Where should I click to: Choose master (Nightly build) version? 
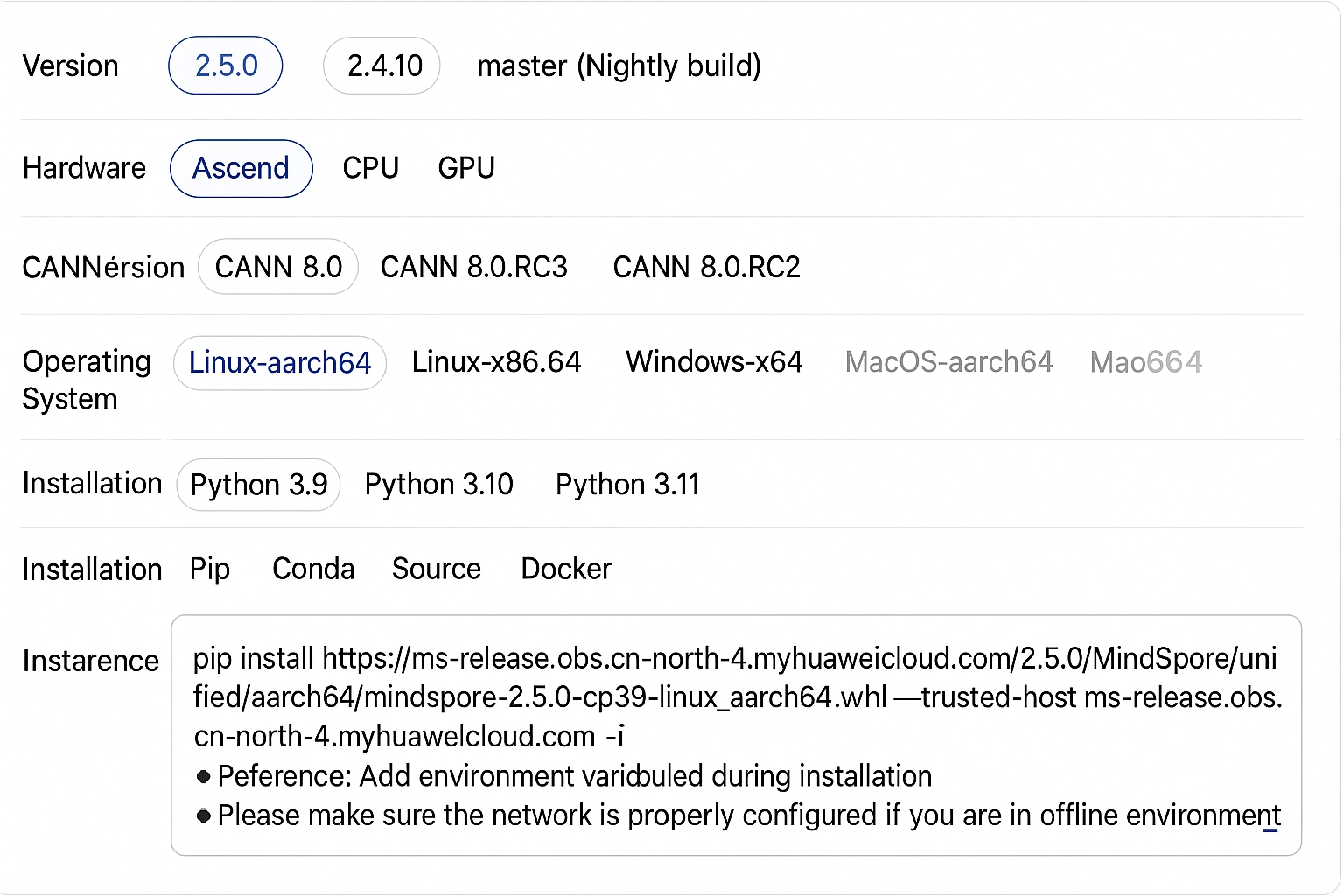(x=619, y=66)
